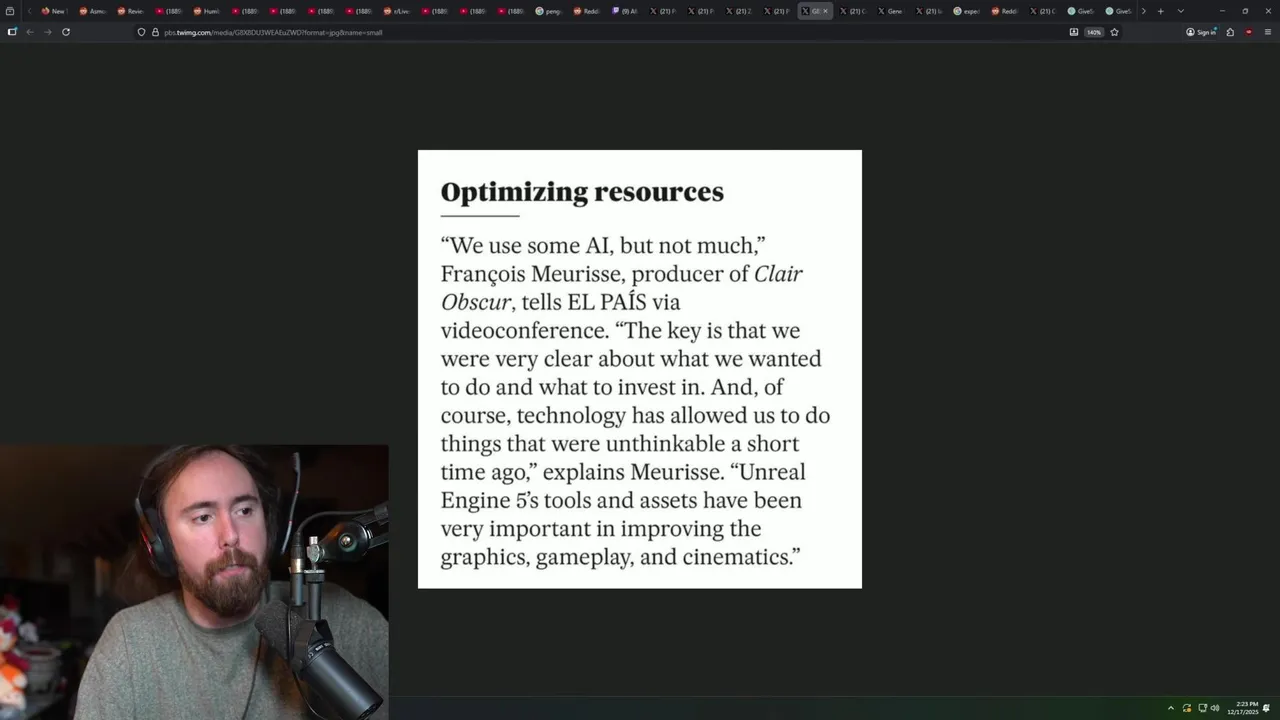Open network settings tray icon
1280x720 pixels.
pyautogui.click(x=1202, y=708)
